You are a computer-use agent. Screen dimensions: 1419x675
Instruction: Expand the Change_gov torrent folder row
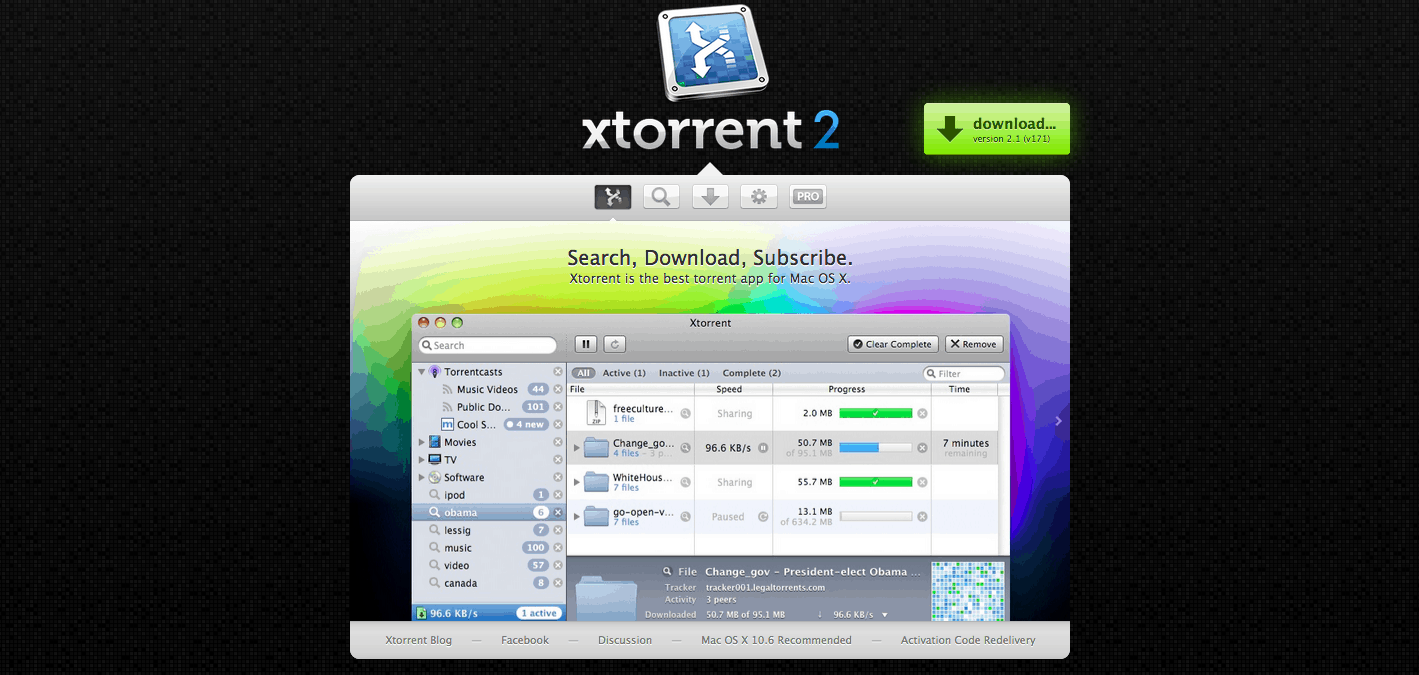(x=576, y=448)
